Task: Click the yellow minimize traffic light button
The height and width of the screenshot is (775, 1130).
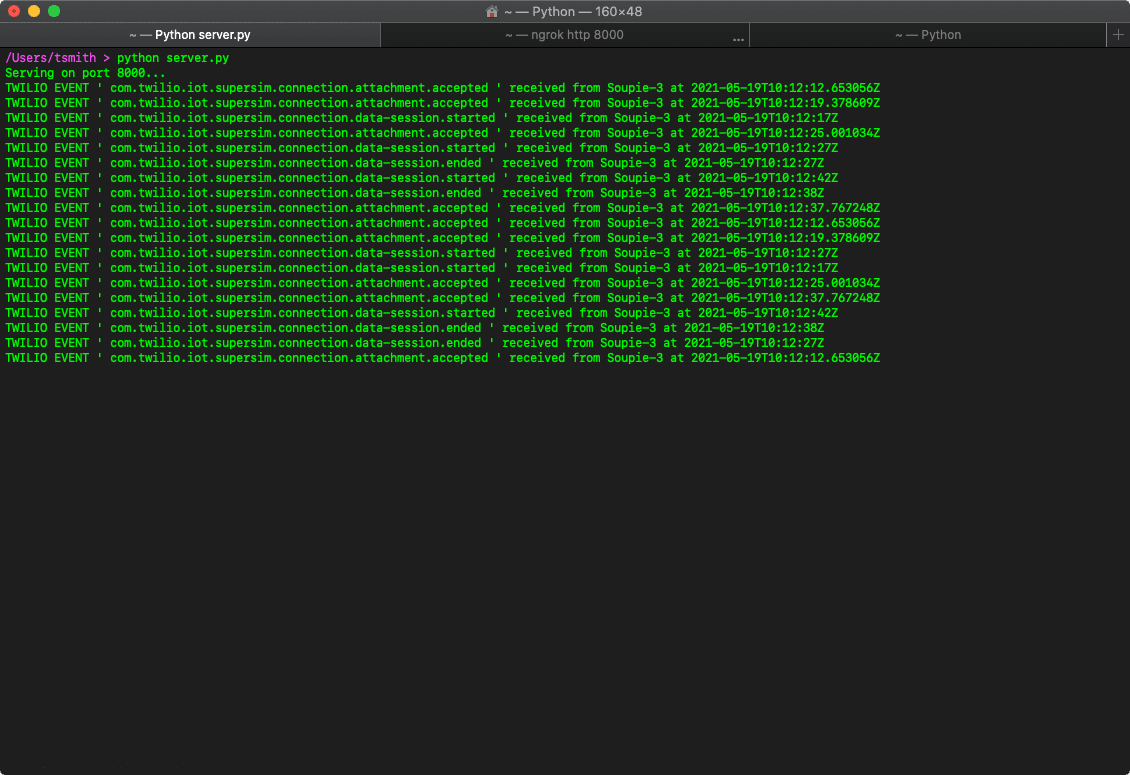Action: 36,12
